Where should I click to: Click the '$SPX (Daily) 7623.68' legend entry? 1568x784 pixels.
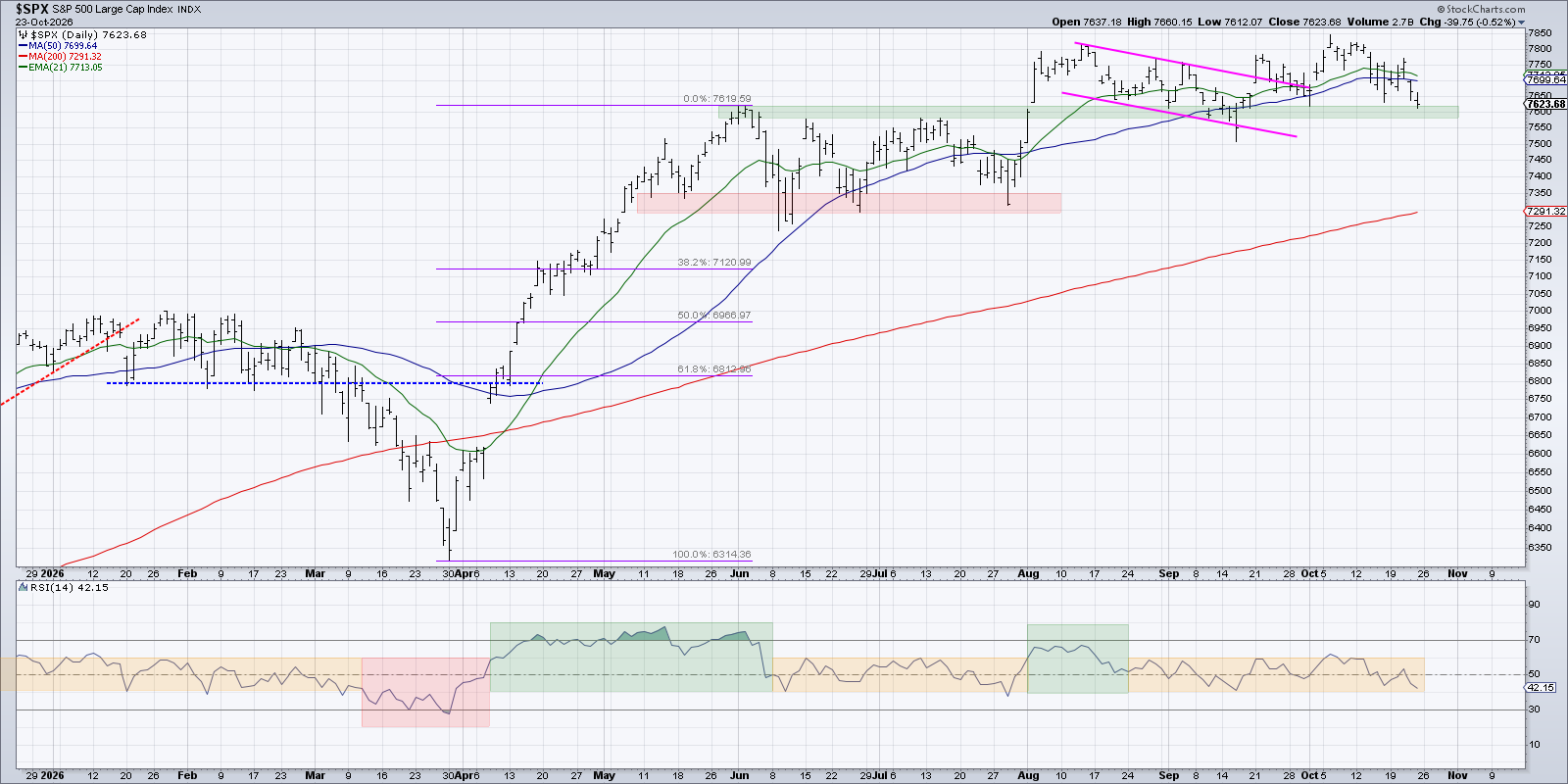[x=89, y=35]
